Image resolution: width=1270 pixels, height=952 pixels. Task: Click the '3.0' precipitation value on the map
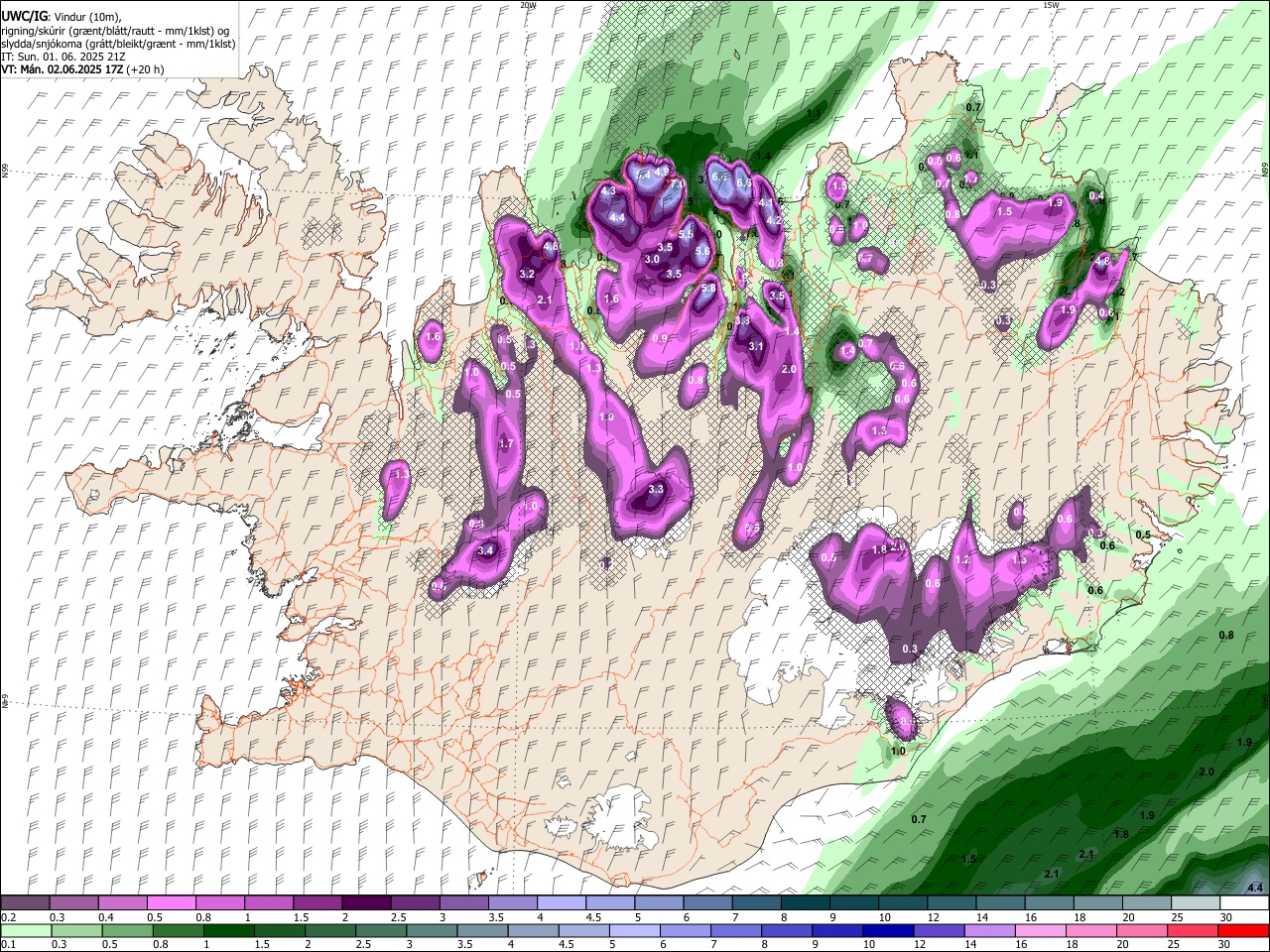pyautogui.click(x=652, y=259)
